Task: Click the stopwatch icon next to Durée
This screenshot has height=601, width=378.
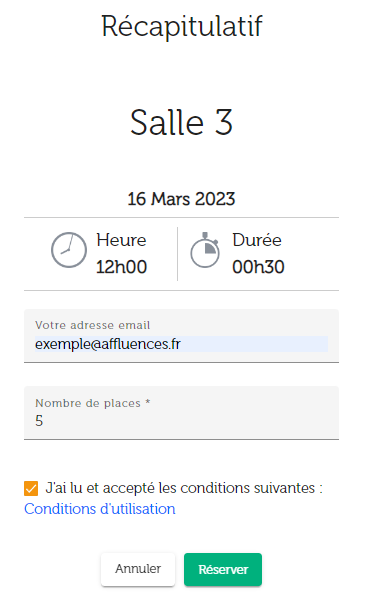Action: (x=205, y=250)
